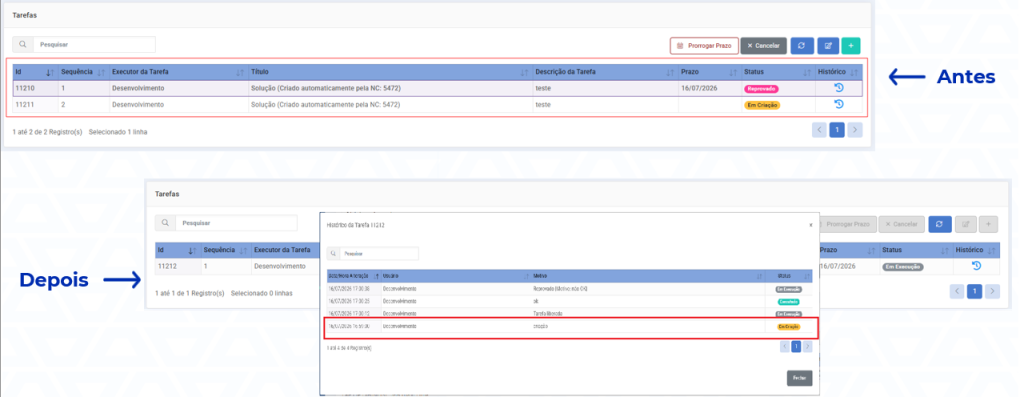This screenshot has height=397, width=1024.
Task: Go to next page in the history dialog
Action: [x=808, y=347]
